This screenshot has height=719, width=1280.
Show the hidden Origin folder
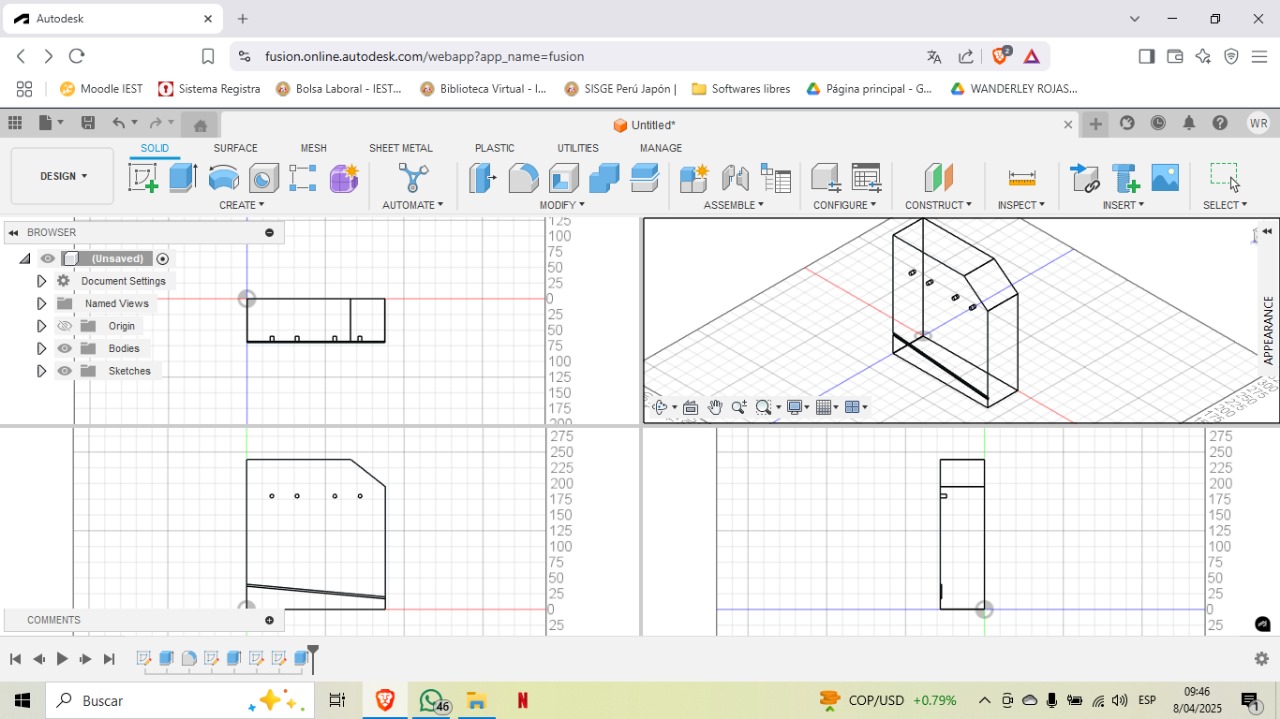click(65, 326)
